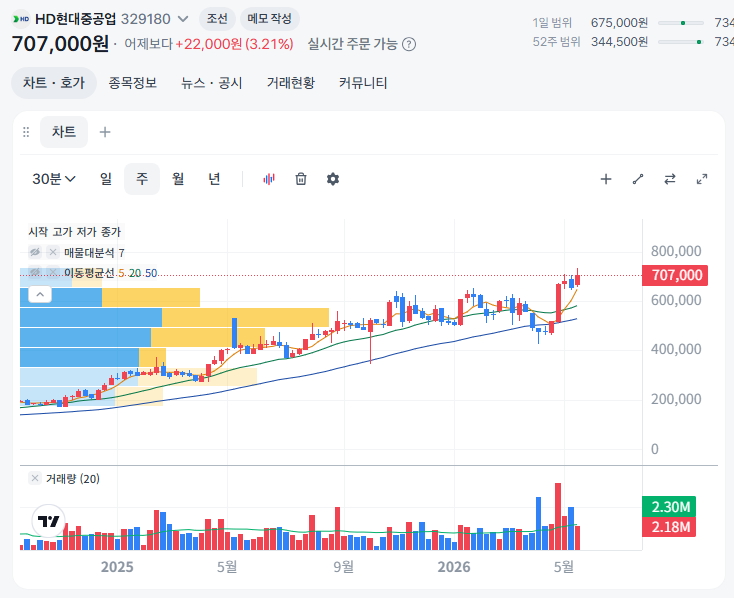The width and height of the screenshot is (734, 598).
Task: Open the 거래현황 tab
Action: pyautogui.click(x=291, y=83)
